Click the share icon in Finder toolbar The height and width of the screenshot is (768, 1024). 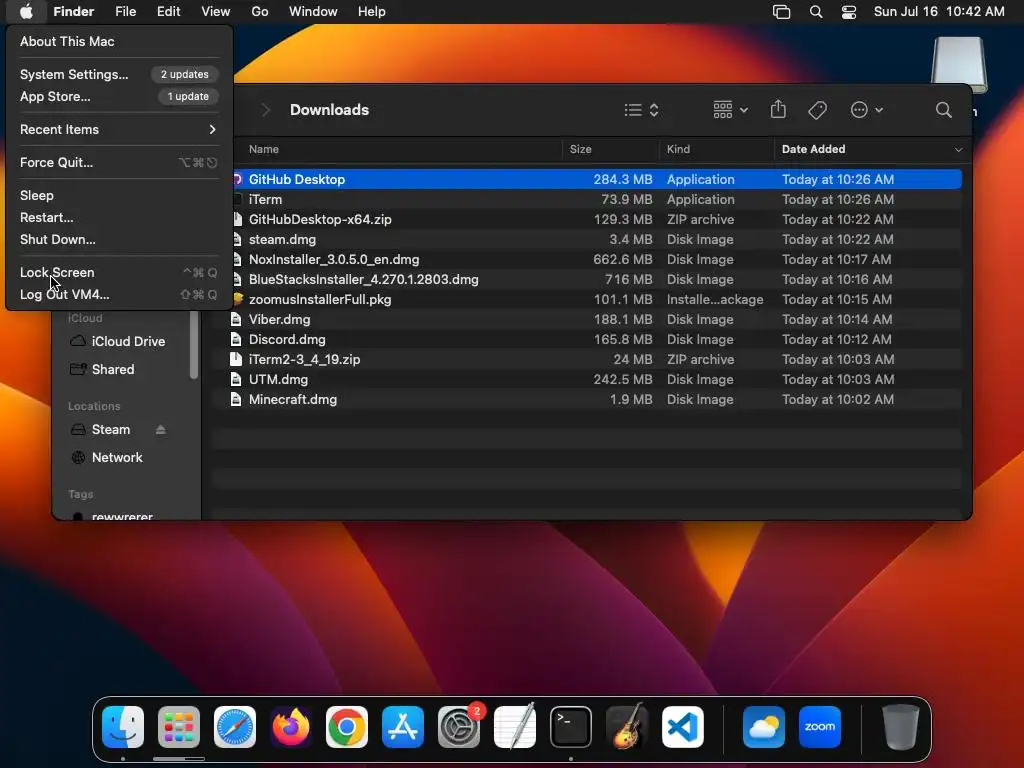click(x=778, y=110)
